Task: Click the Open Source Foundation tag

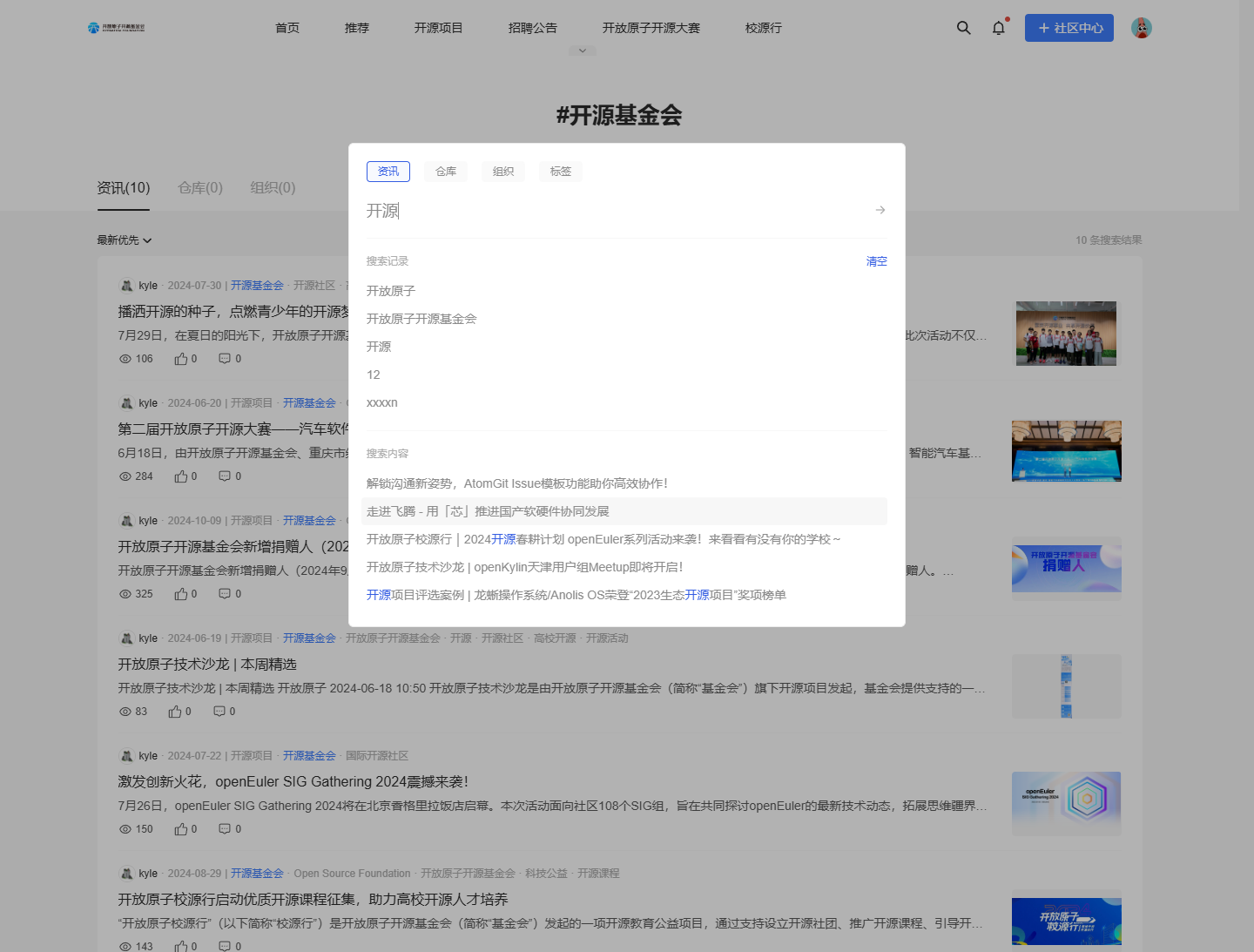Action: (x=352, y=874)
